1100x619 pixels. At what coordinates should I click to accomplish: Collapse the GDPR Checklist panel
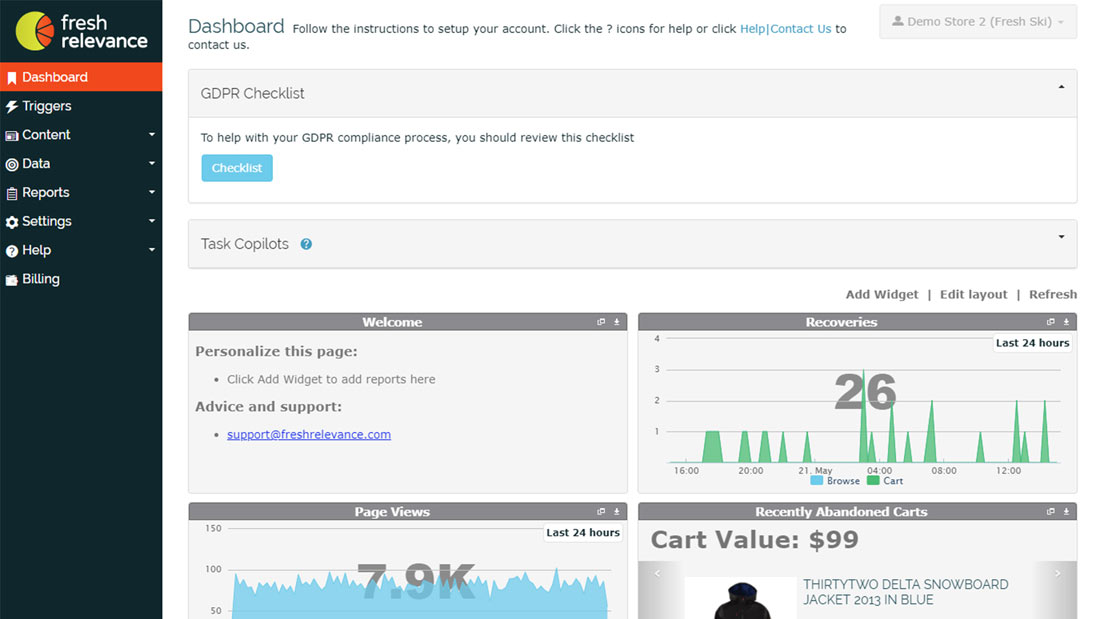pos(1061,88)
